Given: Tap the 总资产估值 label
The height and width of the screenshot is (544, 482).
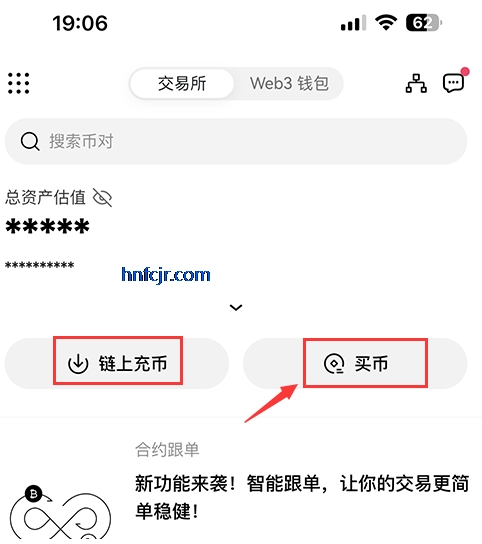Looking at the screenshot, I should 45,197.
